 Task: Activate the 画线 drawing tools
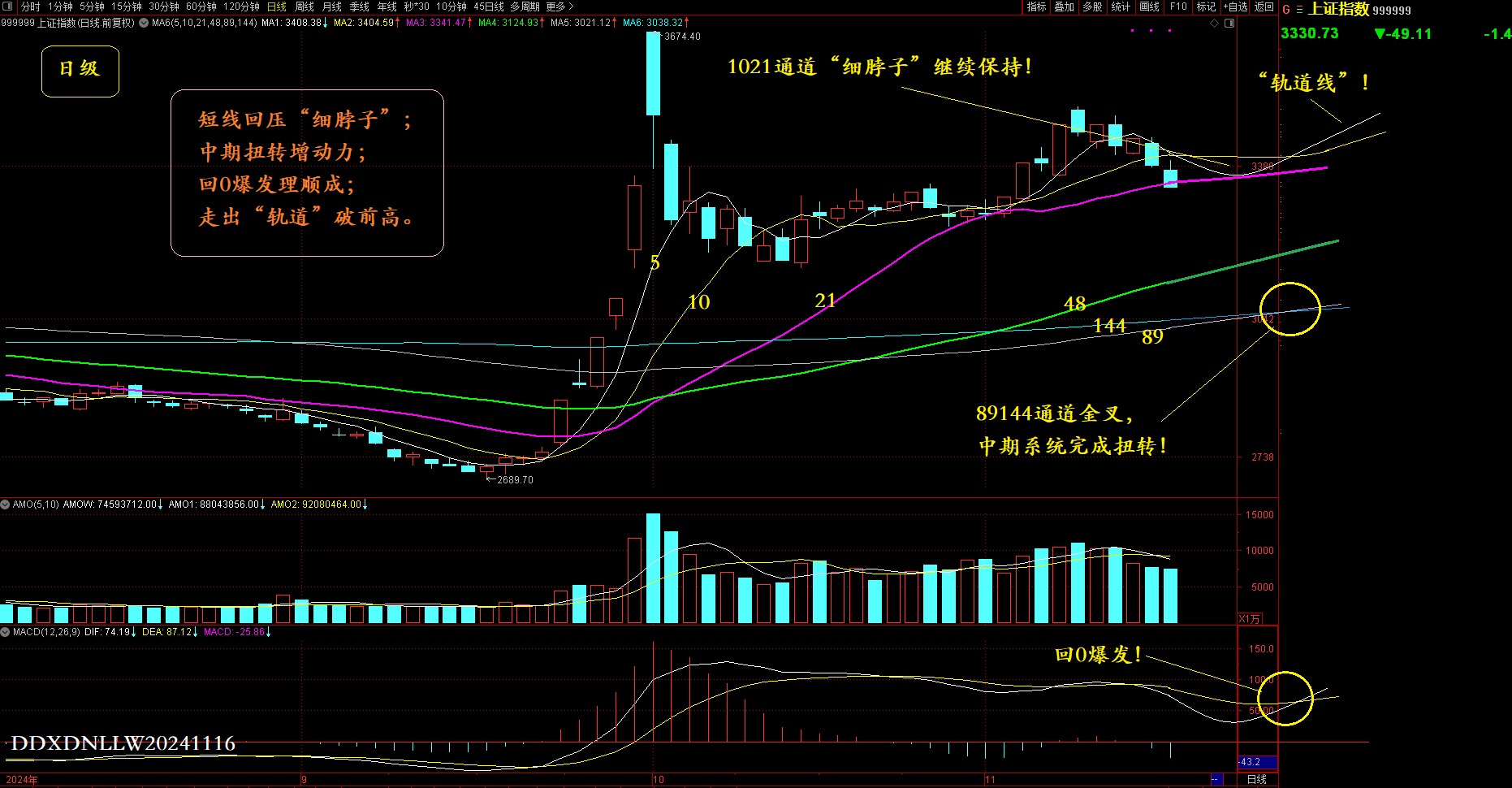click(x=1149, y=6)
